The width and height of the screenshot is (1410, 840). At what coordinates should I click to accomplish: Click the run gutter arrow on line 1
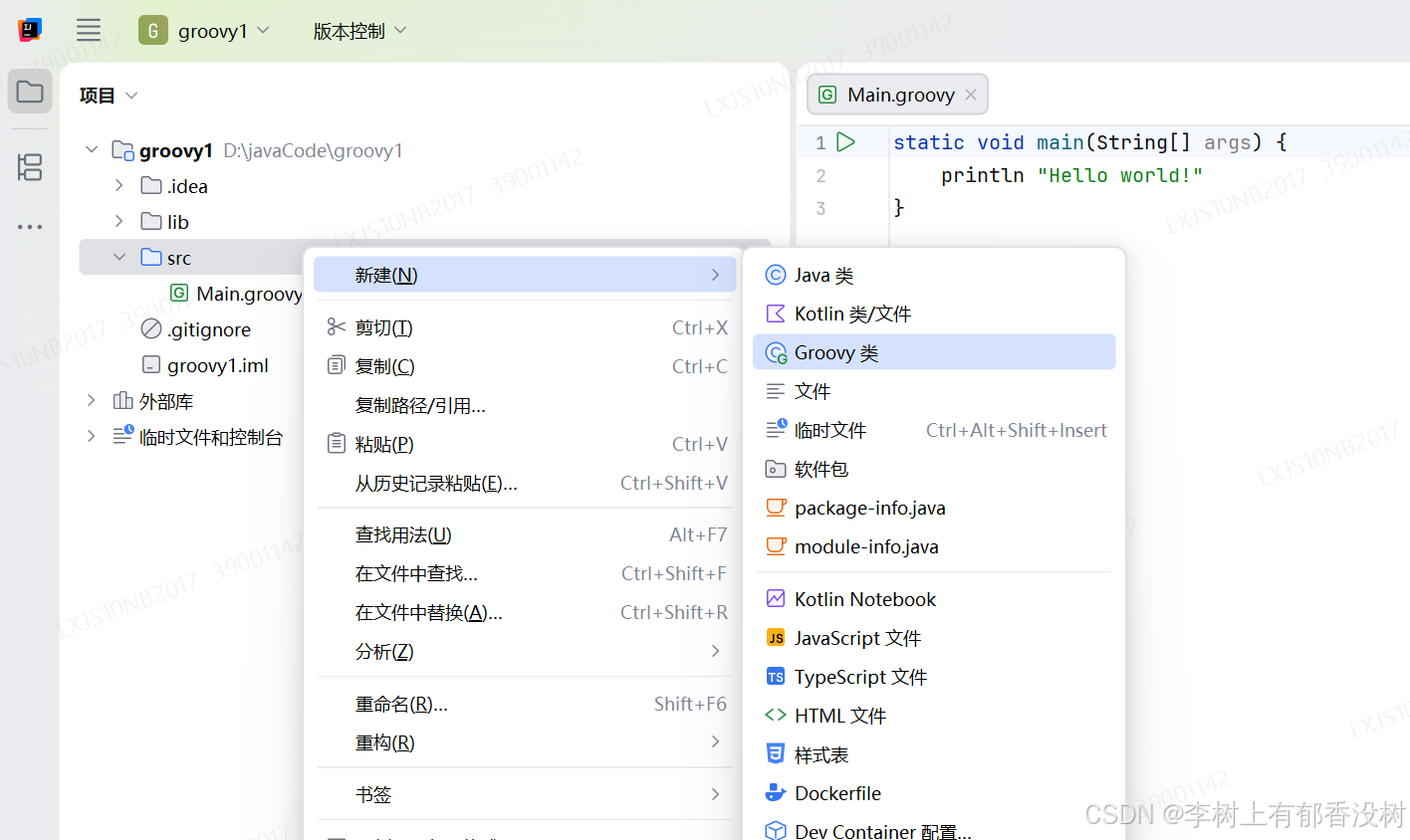845,142
